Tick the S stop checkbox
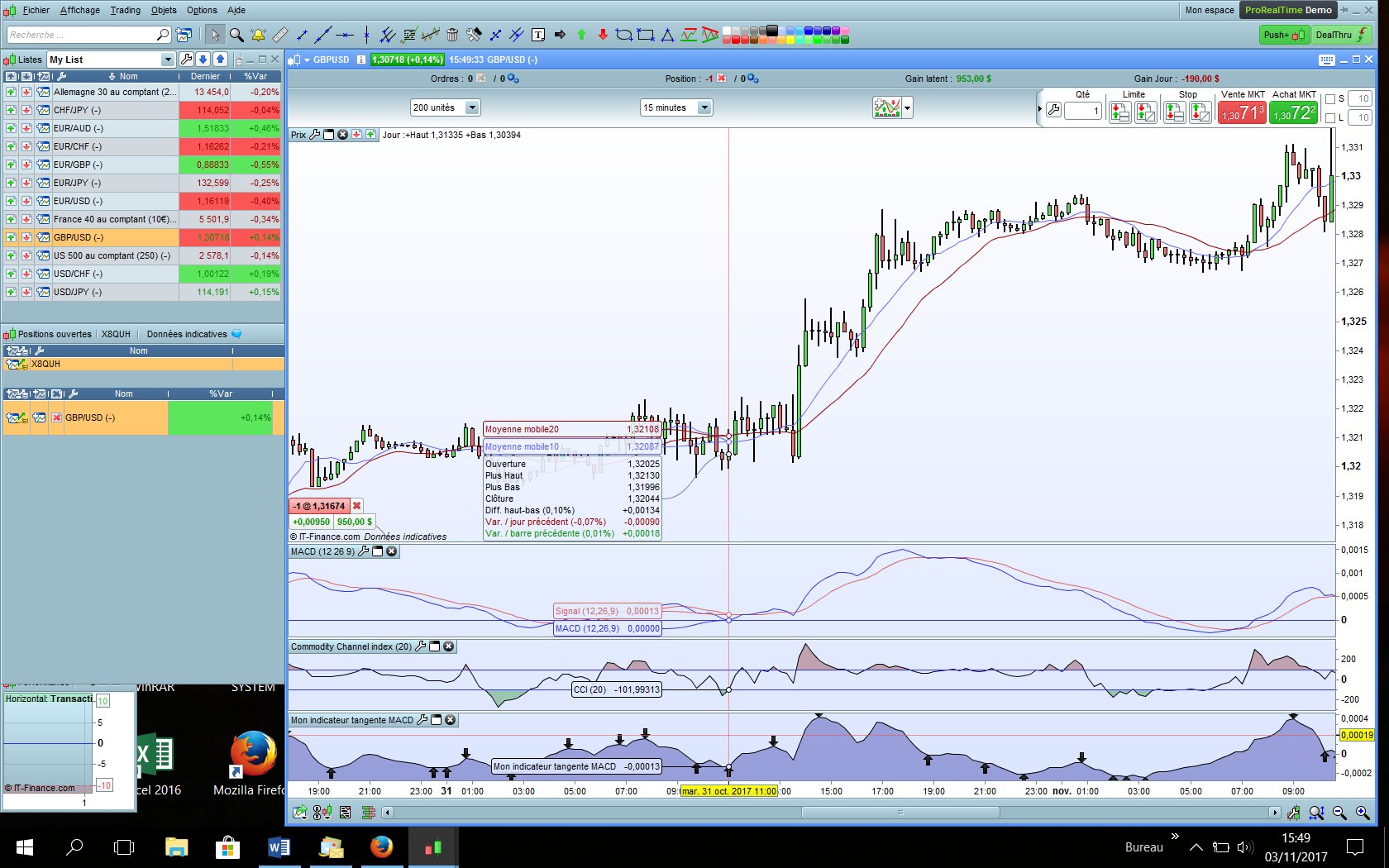 coord(1330,98)
